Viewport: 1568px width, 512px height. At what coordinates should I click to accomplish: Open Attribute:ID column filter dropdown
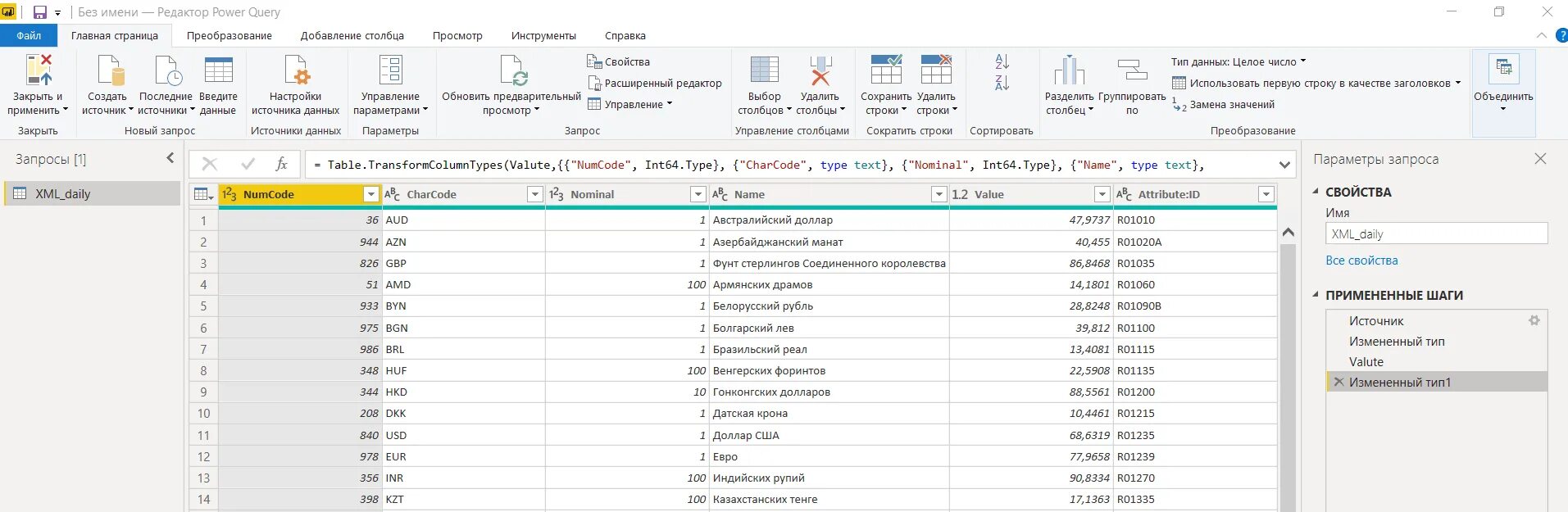[x=1266, y=194]
